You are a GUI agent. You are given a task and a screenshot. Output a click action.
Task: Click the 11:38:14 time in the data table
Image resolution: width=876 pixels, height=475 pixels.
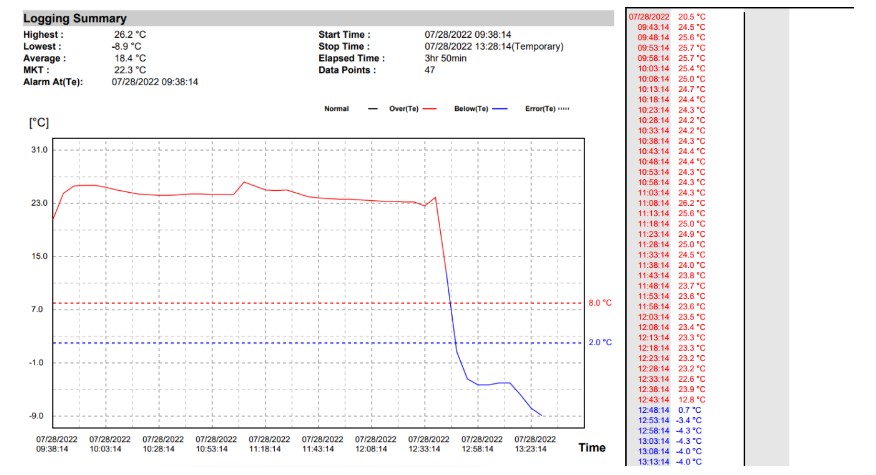point(653,265)
